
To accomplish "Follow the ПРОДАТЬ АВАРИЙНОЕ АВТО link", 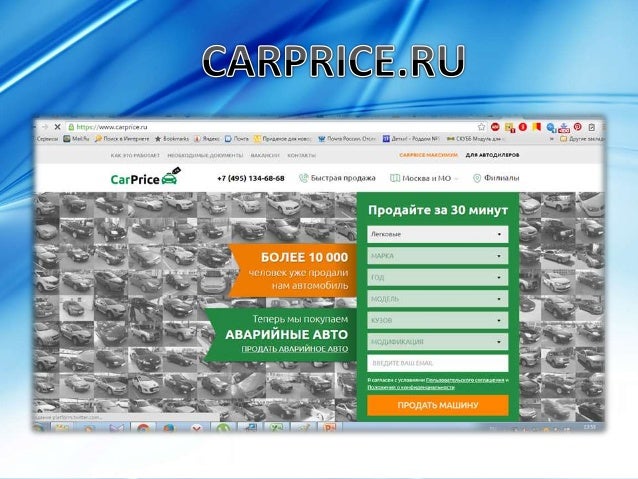I will pos(295,349).
